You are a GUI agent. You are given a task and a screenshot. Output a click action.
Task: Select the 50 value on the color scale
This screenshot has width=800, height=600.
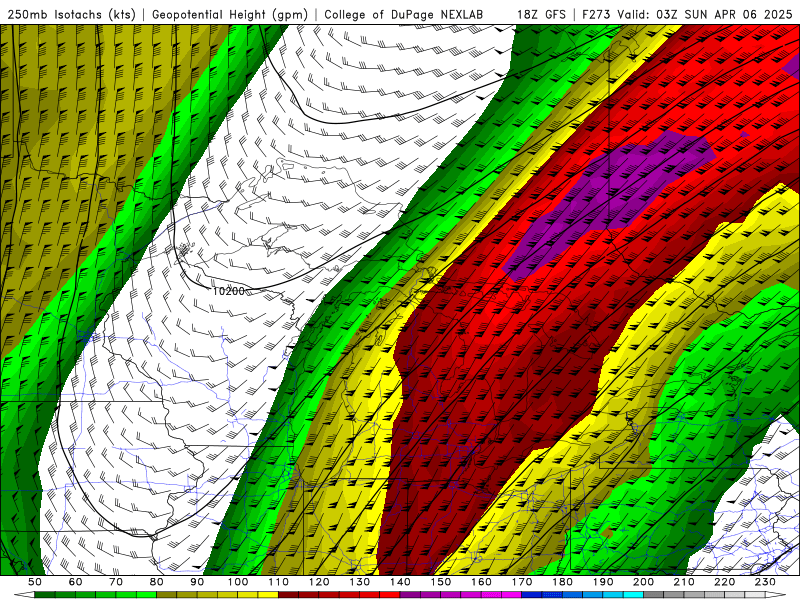[35, 582]
